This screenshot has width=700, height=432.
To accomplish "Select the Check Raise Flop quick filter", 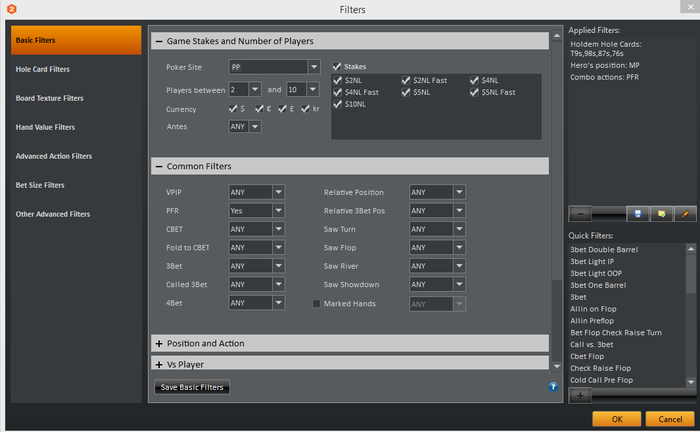I will pos(600,368).
